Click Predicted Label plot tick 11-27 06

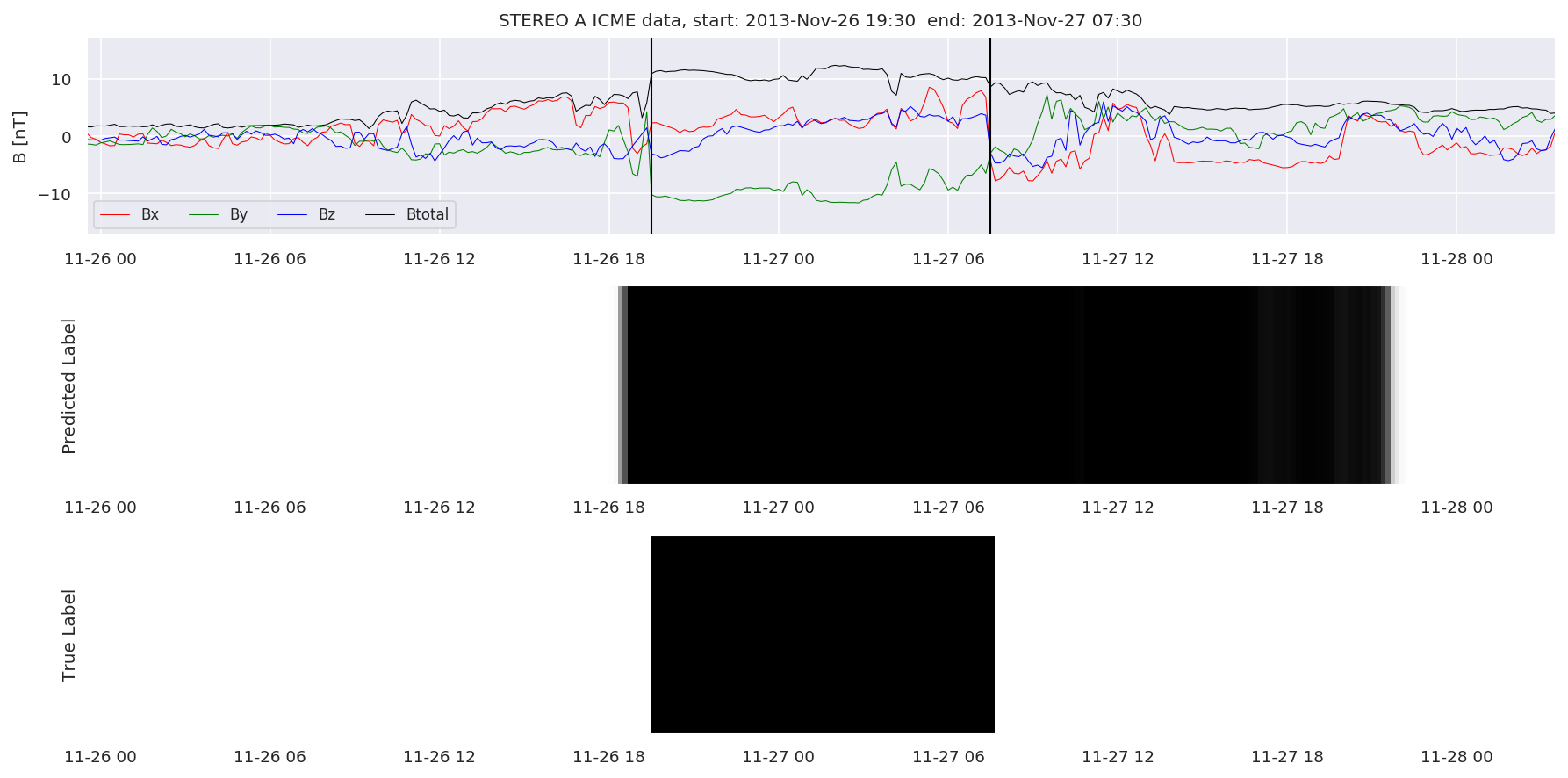pyautogui.click(x=948, y=508)
